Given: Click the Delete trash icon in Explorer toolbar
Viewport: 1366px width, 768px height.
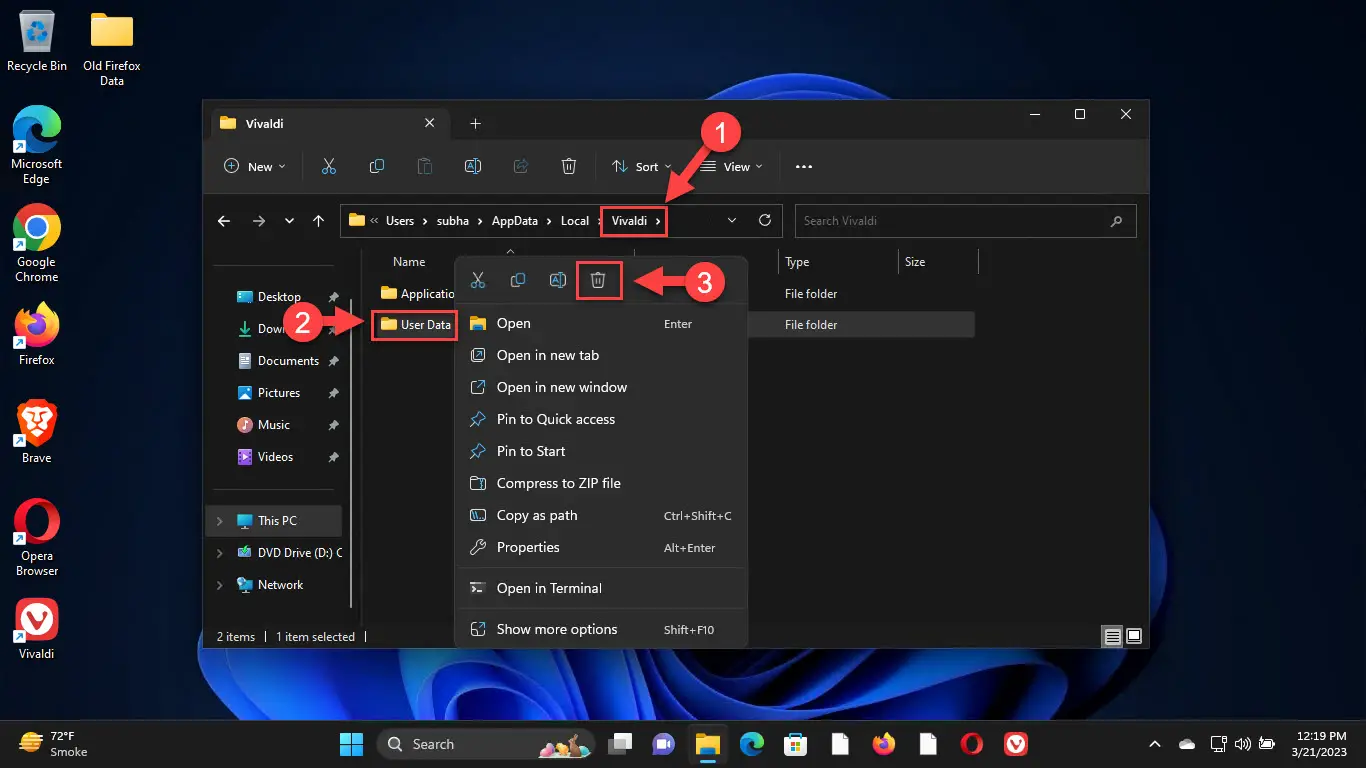Looking at the screenshot, I should point(569,167).
